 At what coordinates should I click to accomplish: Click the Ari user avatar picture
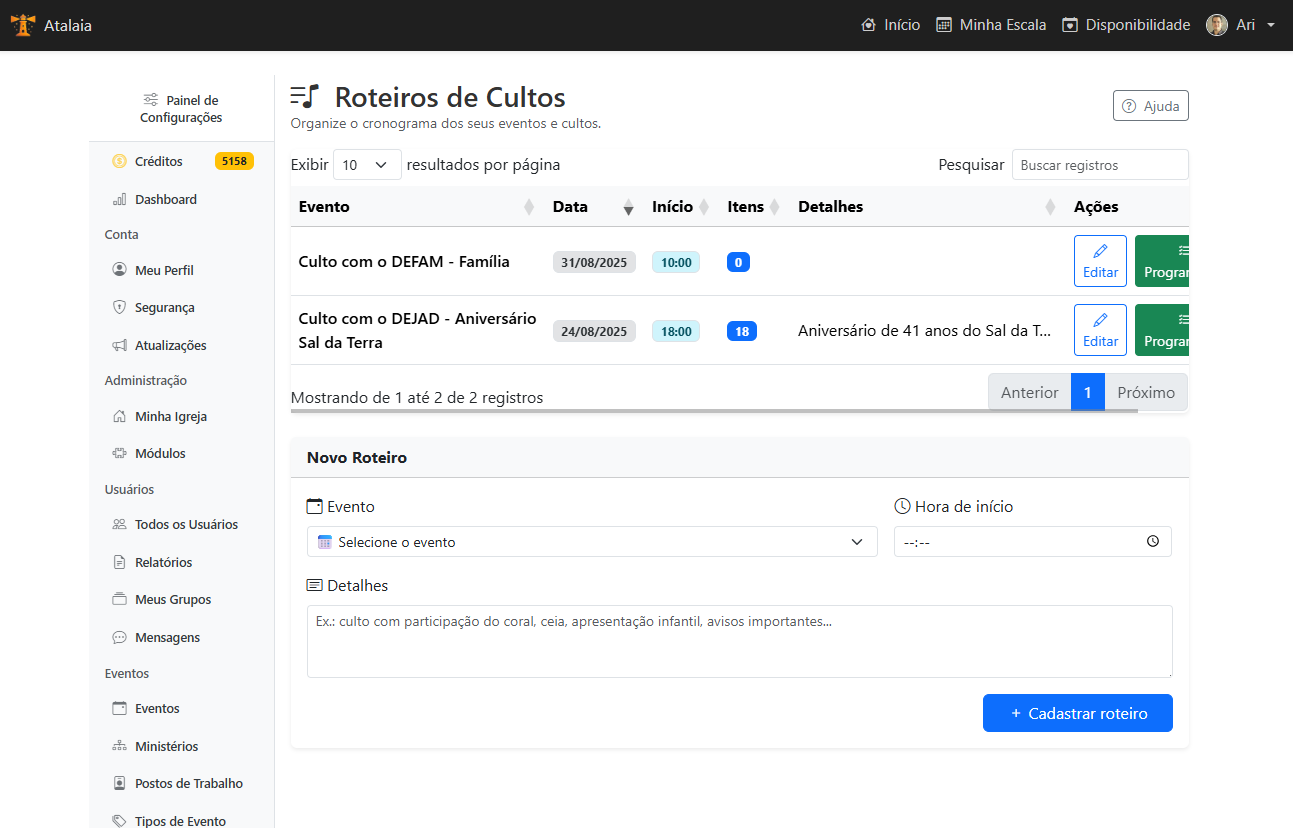point(1216,25)
